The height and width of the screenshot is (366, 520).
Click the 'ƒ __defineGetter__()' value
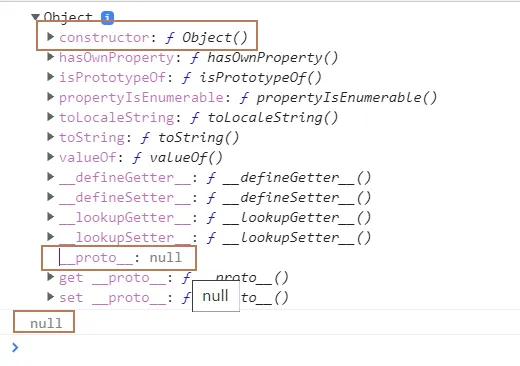(289, 178)
